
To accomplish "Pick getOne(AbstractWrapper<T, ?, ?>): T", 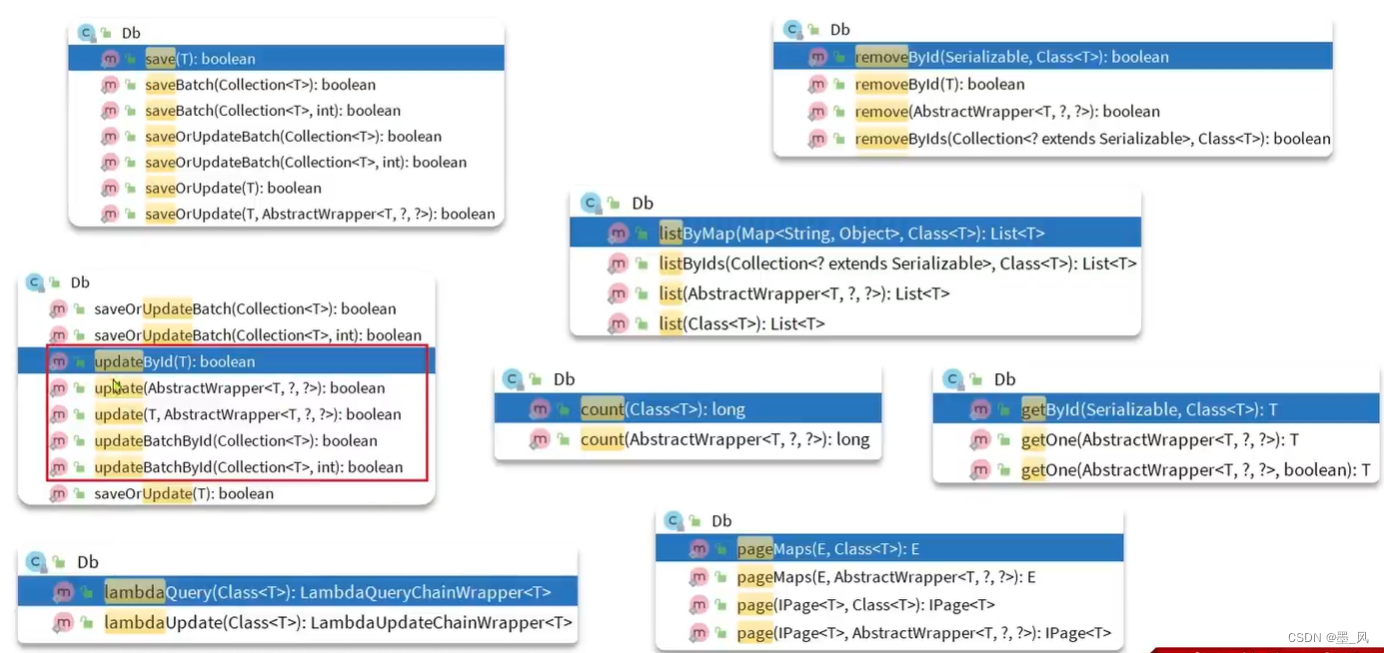I will click(x=1160, y=440).
